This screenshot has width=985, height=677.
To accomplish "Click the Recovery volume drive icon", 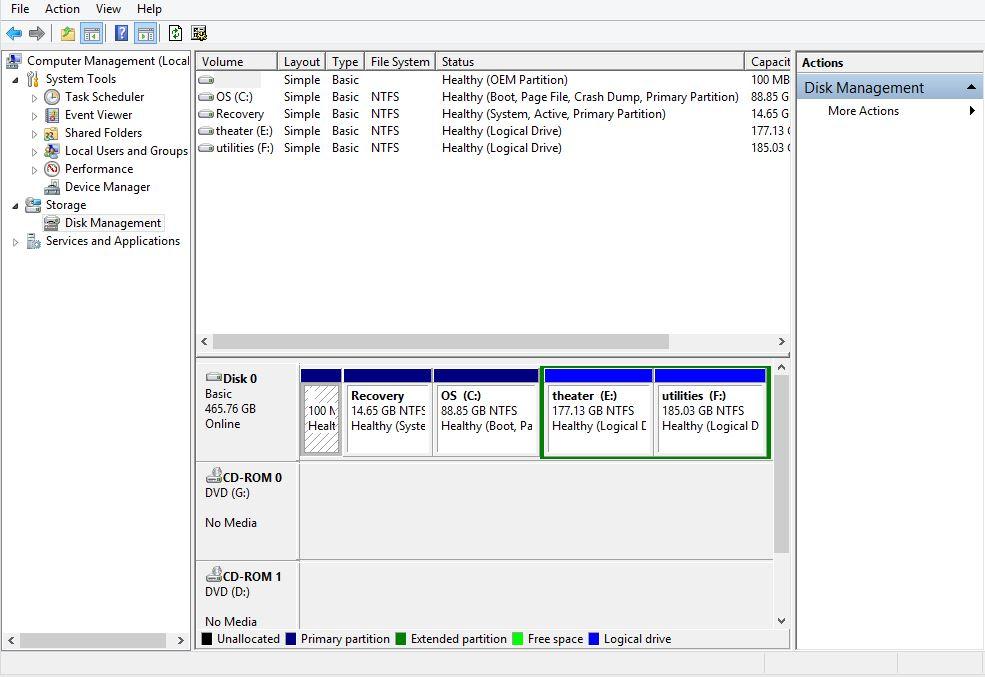I will (206, 114).
